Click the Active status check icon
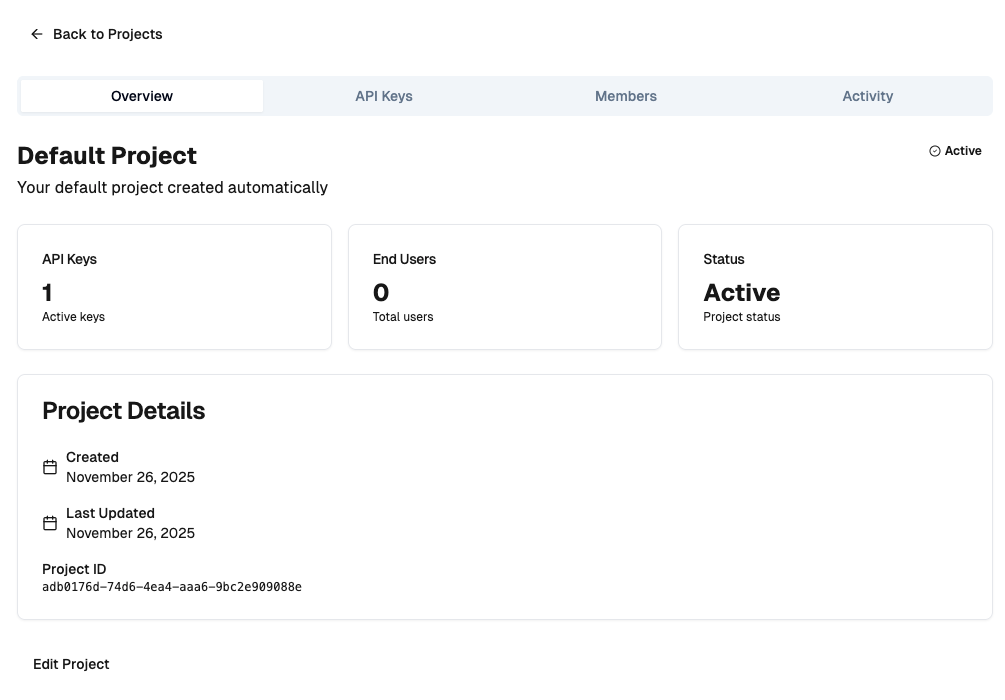The width and height of the screenshot is (1005, 700). point(933,150)
